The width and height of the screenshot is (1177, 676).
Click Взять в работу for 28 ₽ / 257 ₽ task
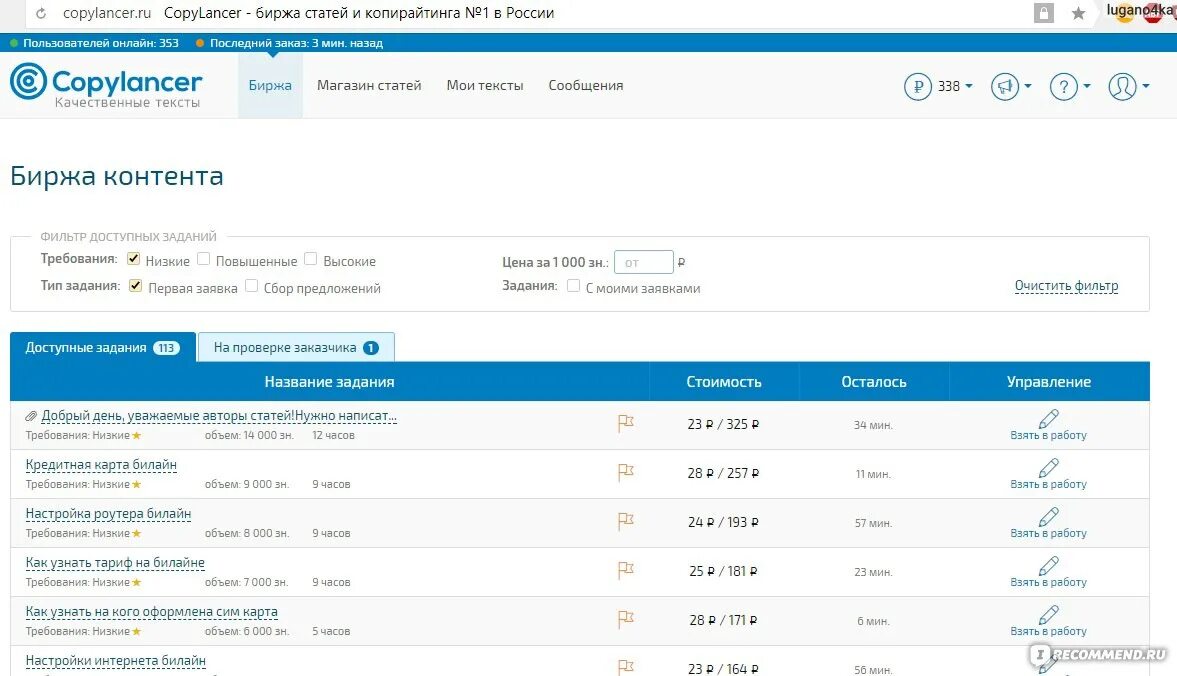pyautogui.click(x=1049, y=485)
